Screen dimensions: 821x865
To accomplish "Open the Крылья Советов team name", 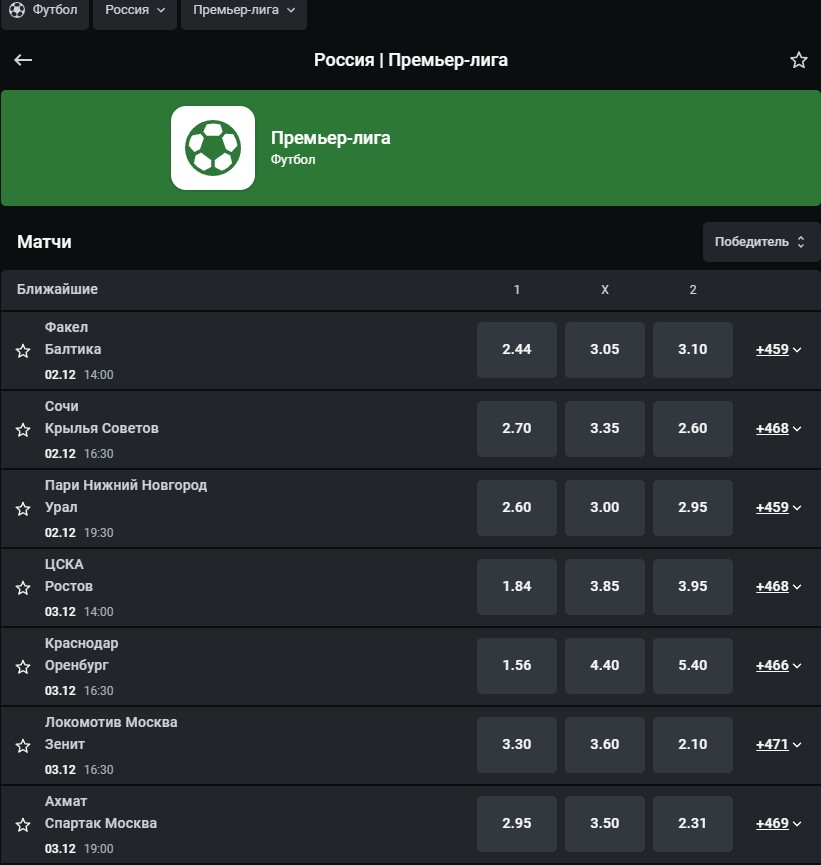I will tap(102, 428).
